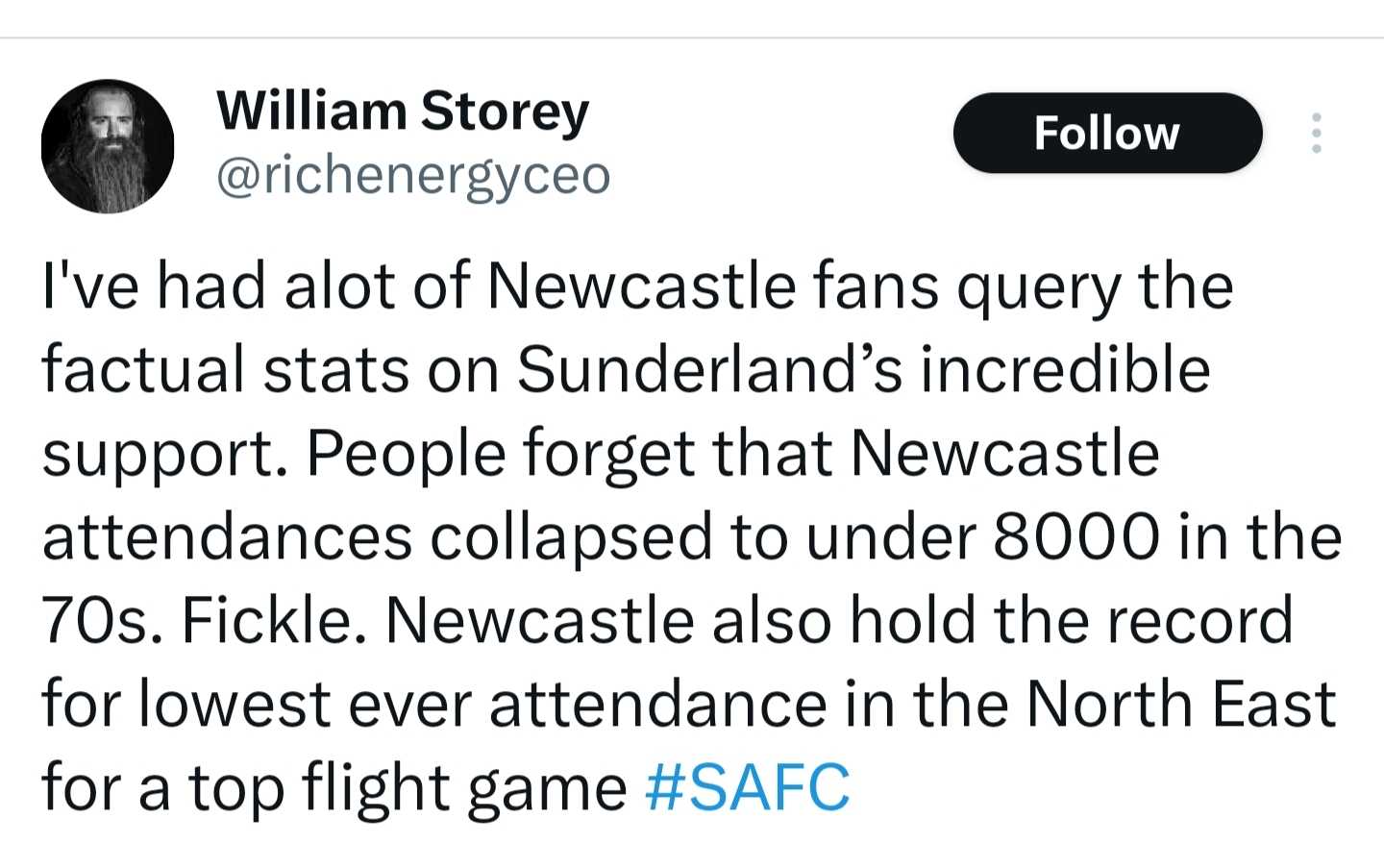Click the phrase 'lowest ever attendance'
The width and height of the screenshot is (1384, 868).
pos(482,704)
